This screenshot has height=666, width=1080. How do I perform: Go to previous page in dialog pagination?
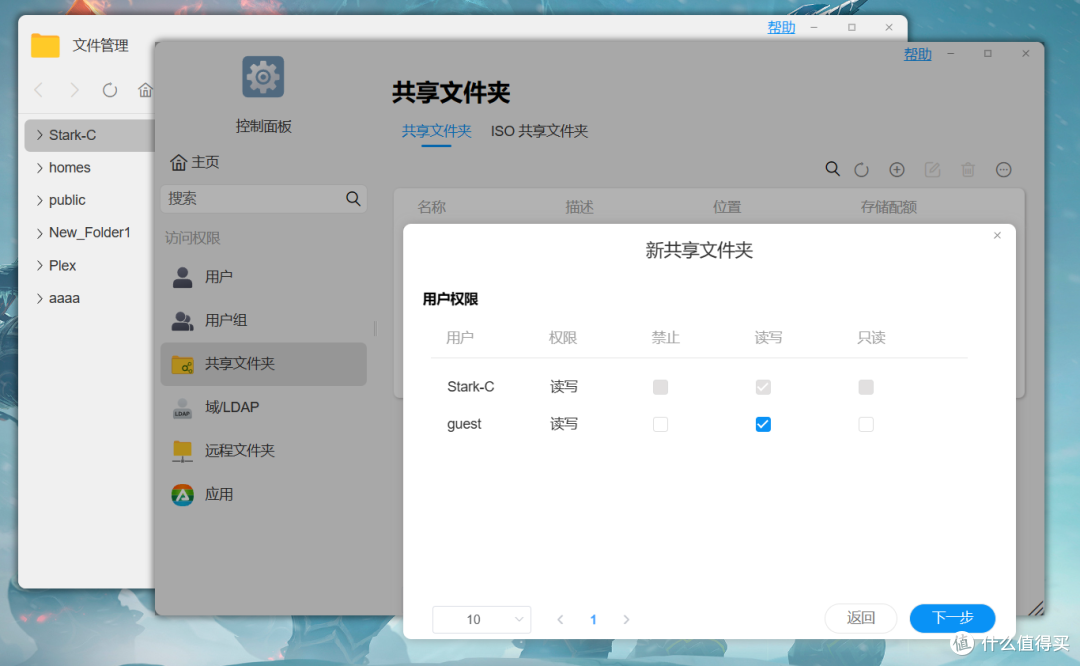[x=560, y=619]
